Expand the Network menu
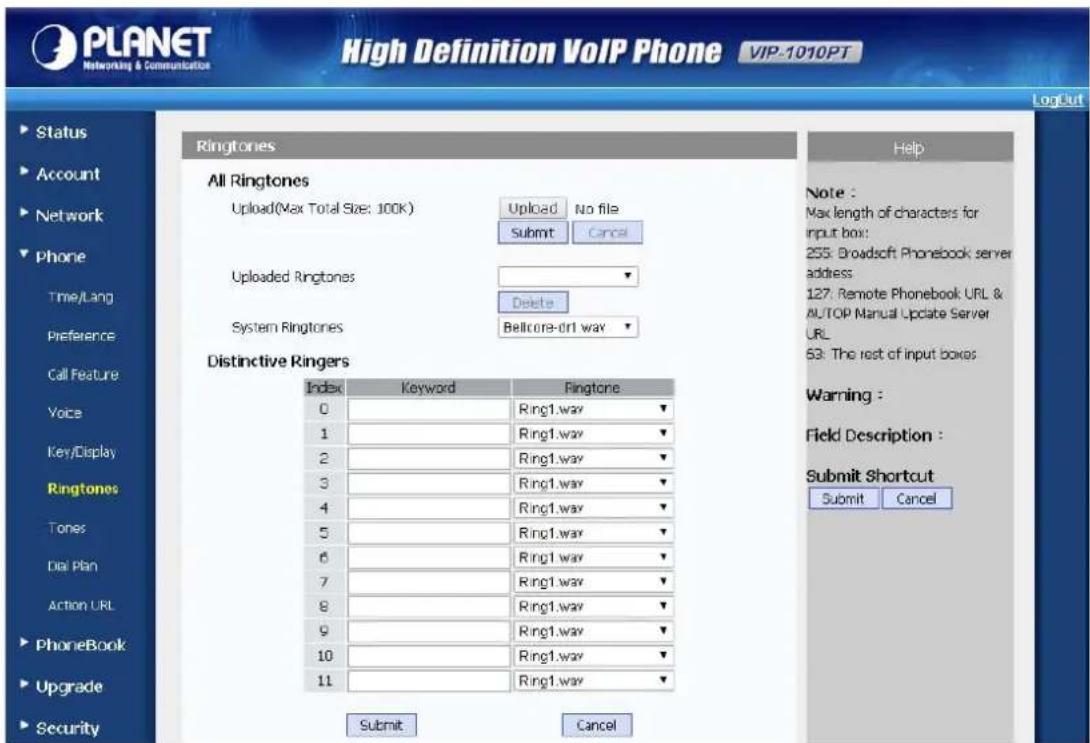The image size is (1090, 743). point(69,215)
